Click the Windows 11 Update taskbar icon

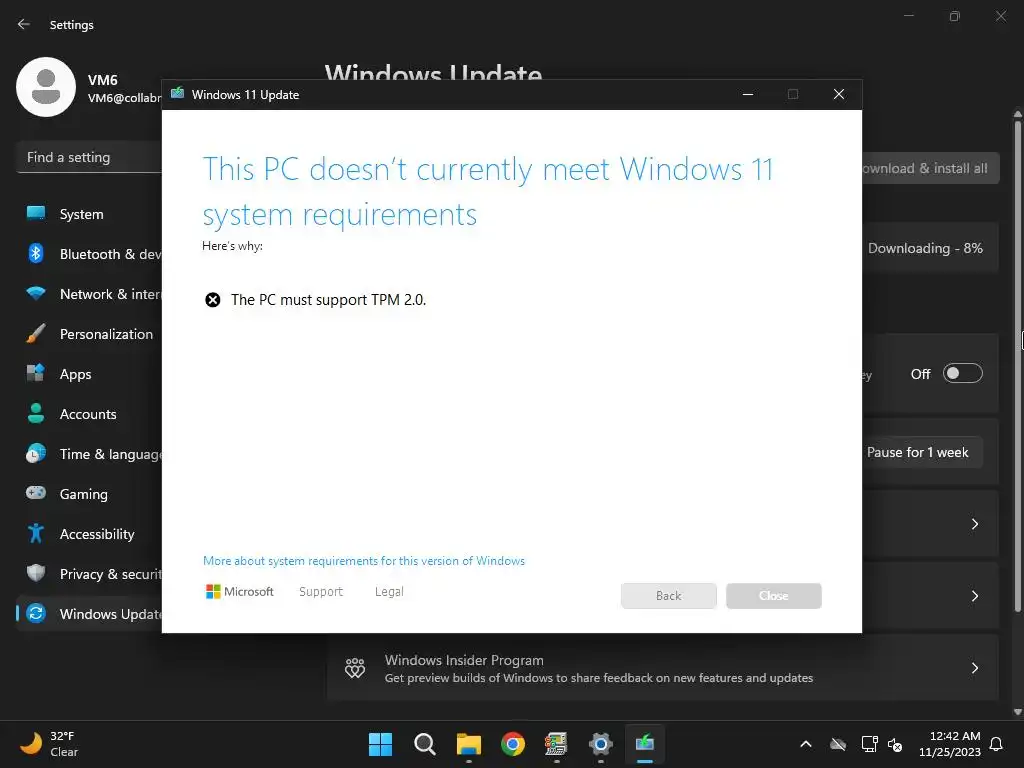[645, 744]
